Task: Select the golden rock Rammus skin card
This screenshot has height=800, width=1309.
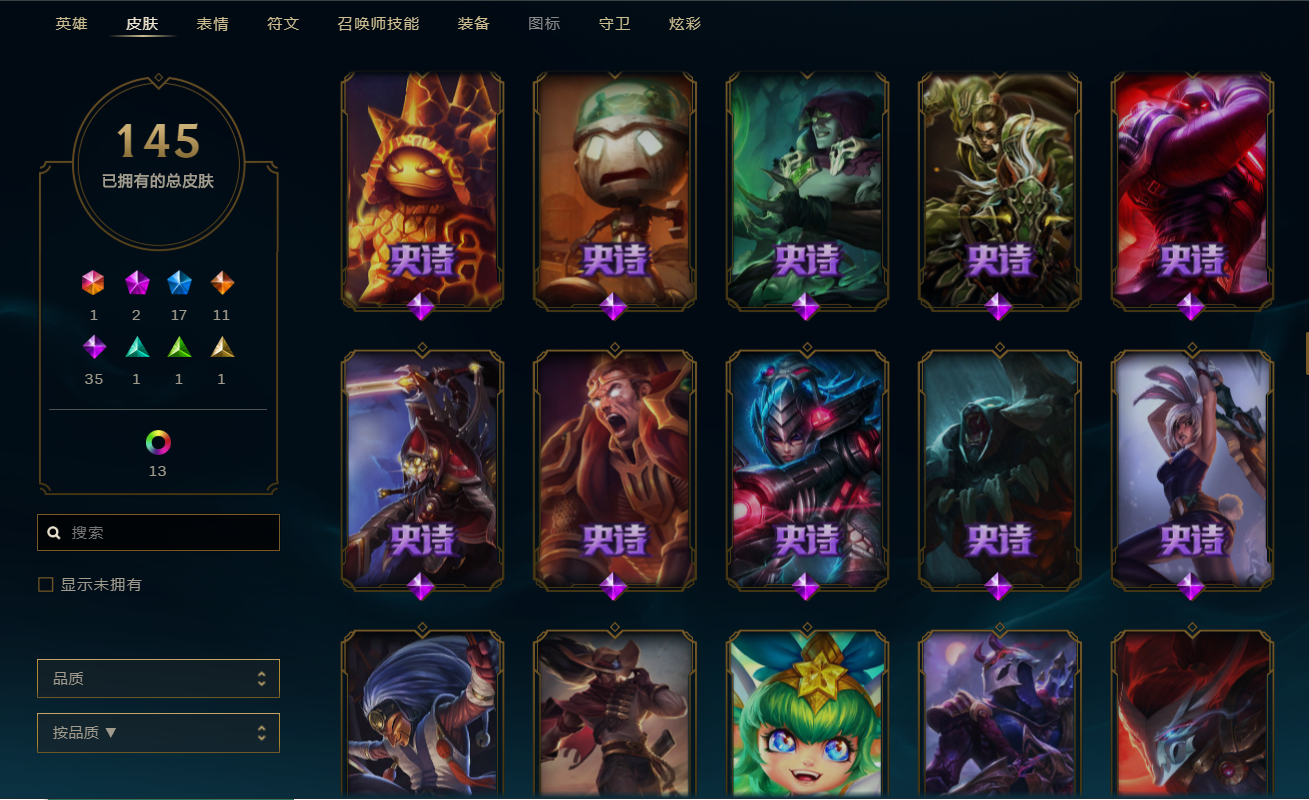Action: pyautogui.click(x=422, y=190)
